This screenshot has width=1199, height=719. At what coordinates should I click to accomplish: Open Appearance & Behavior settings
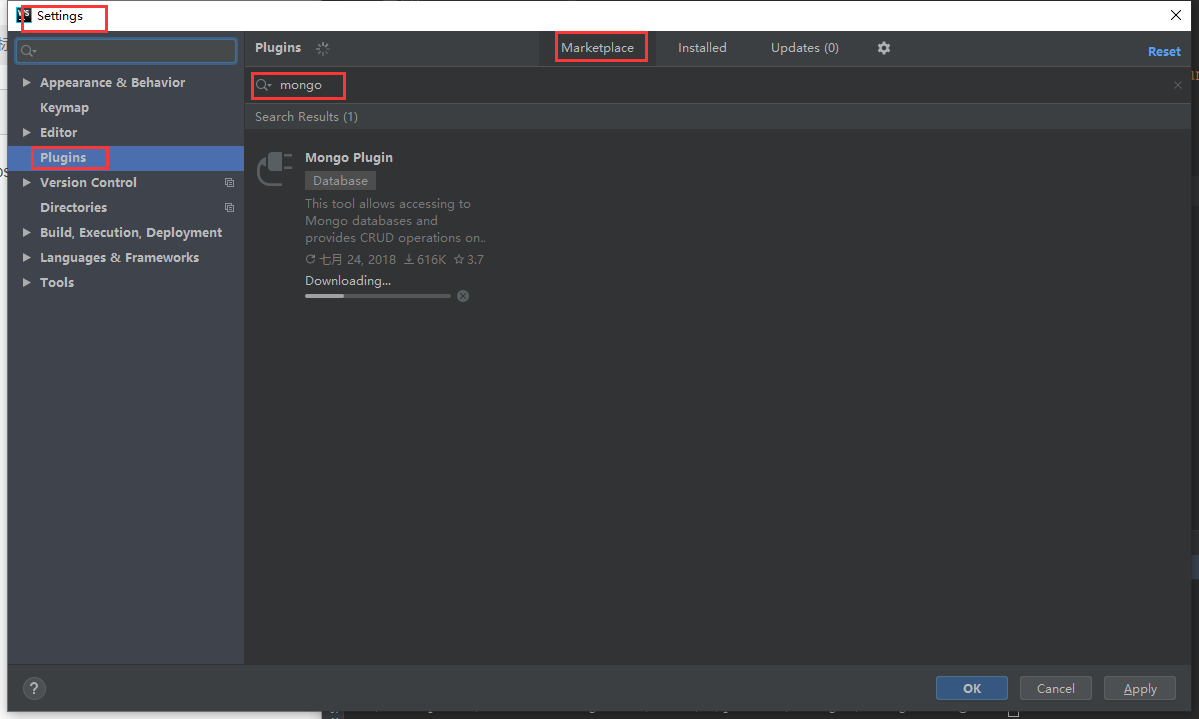[x=112, y=83]
